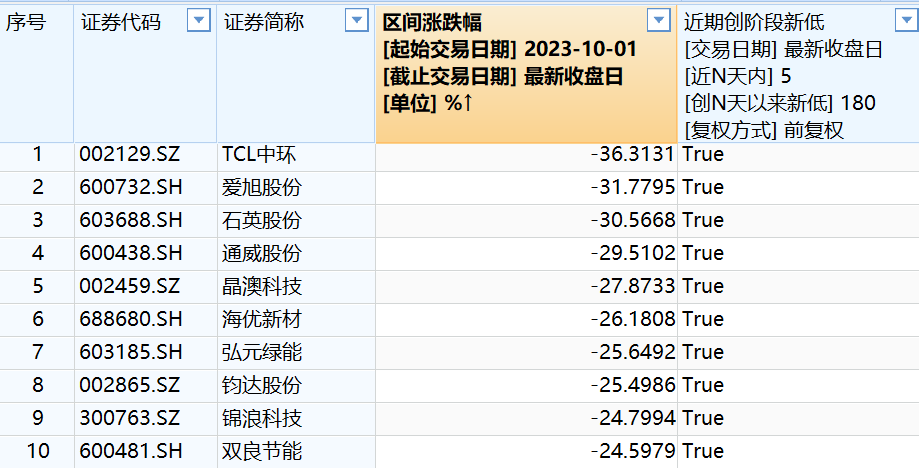Click the 序号 column header

[x=37, y=74]
